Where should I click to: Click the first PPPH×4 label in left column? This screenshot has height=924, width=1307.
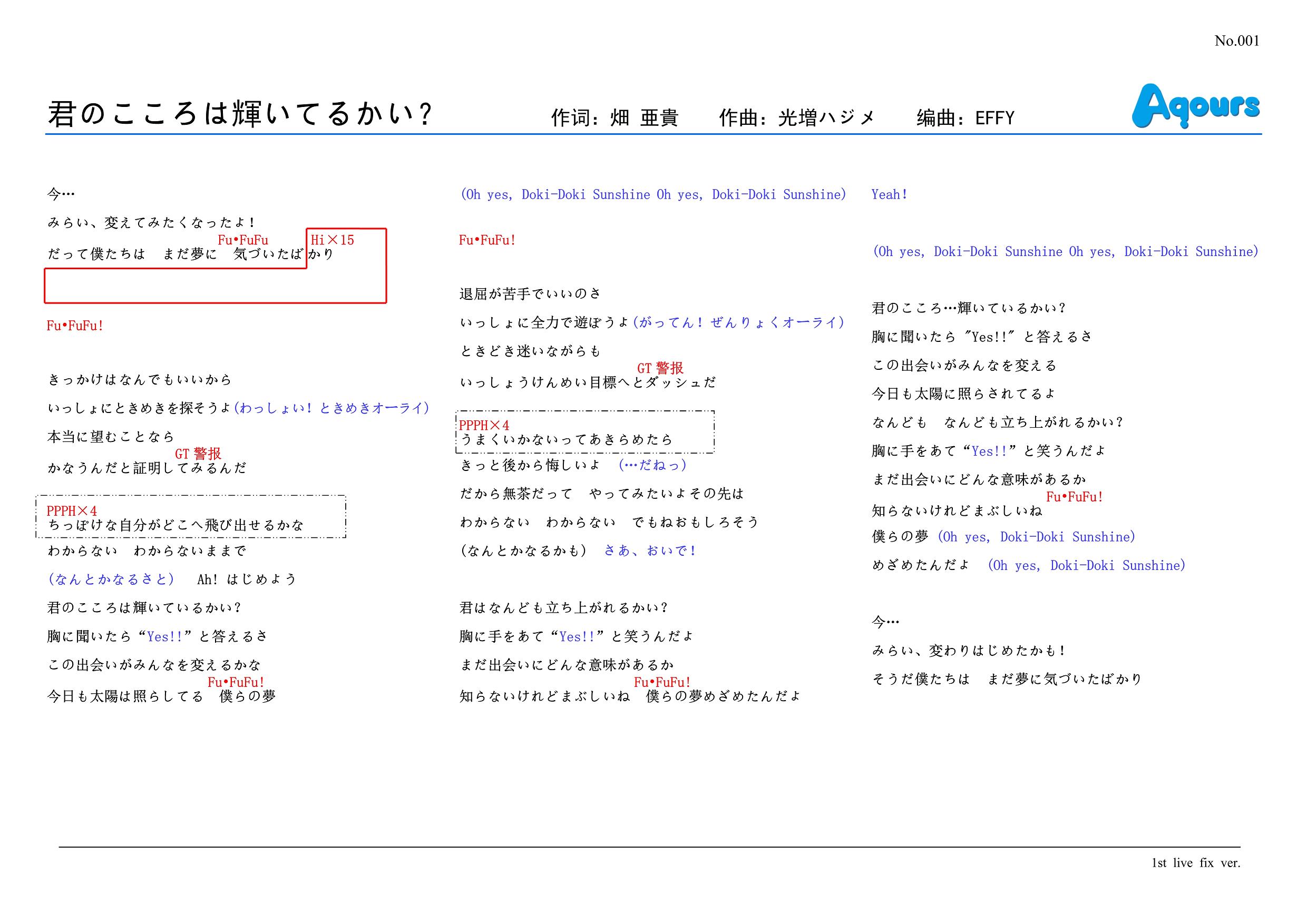[x=72, y=511]
